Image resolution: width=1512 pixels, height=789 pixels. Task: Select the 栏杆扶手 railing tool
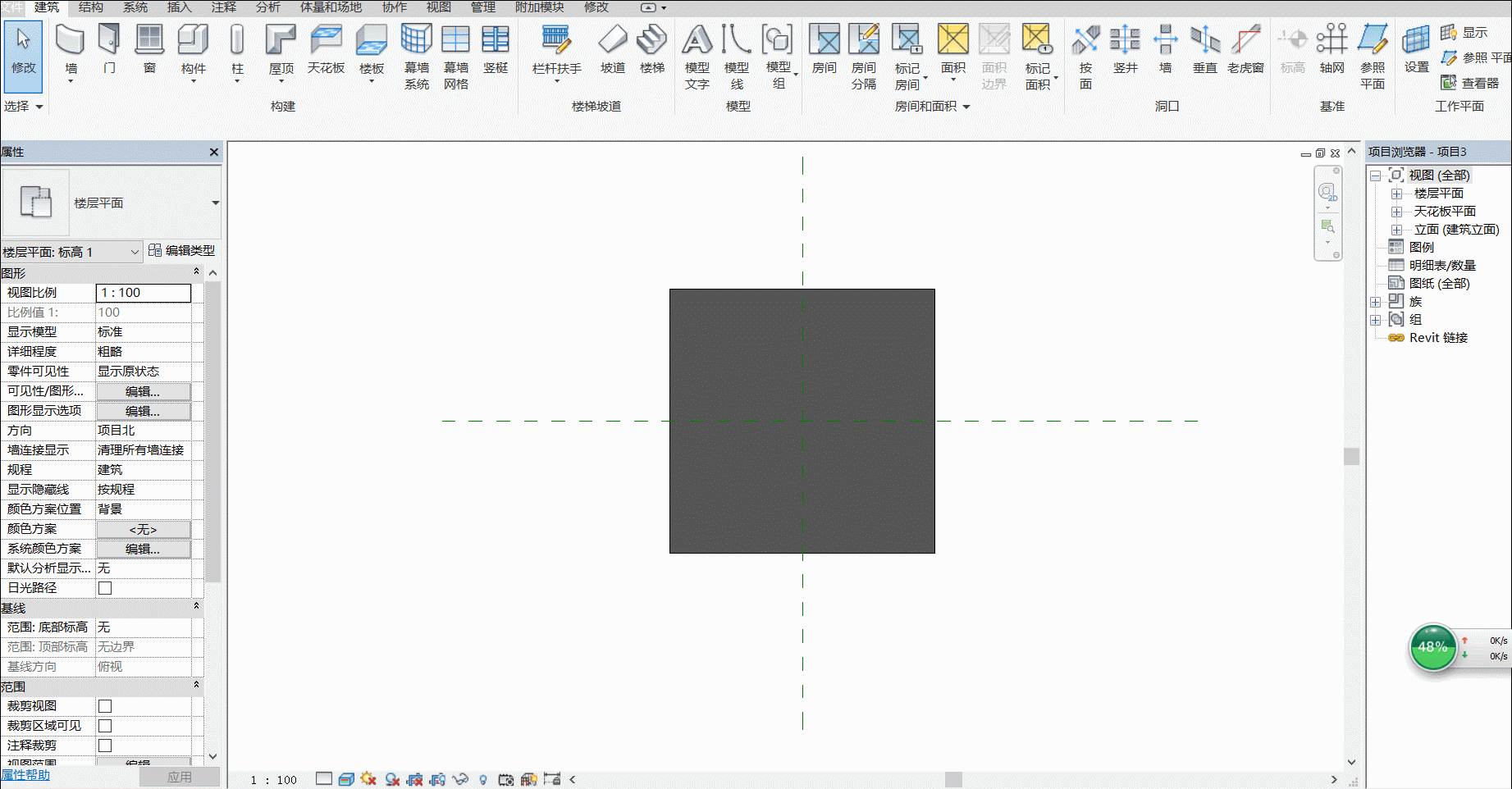(556, 51)
